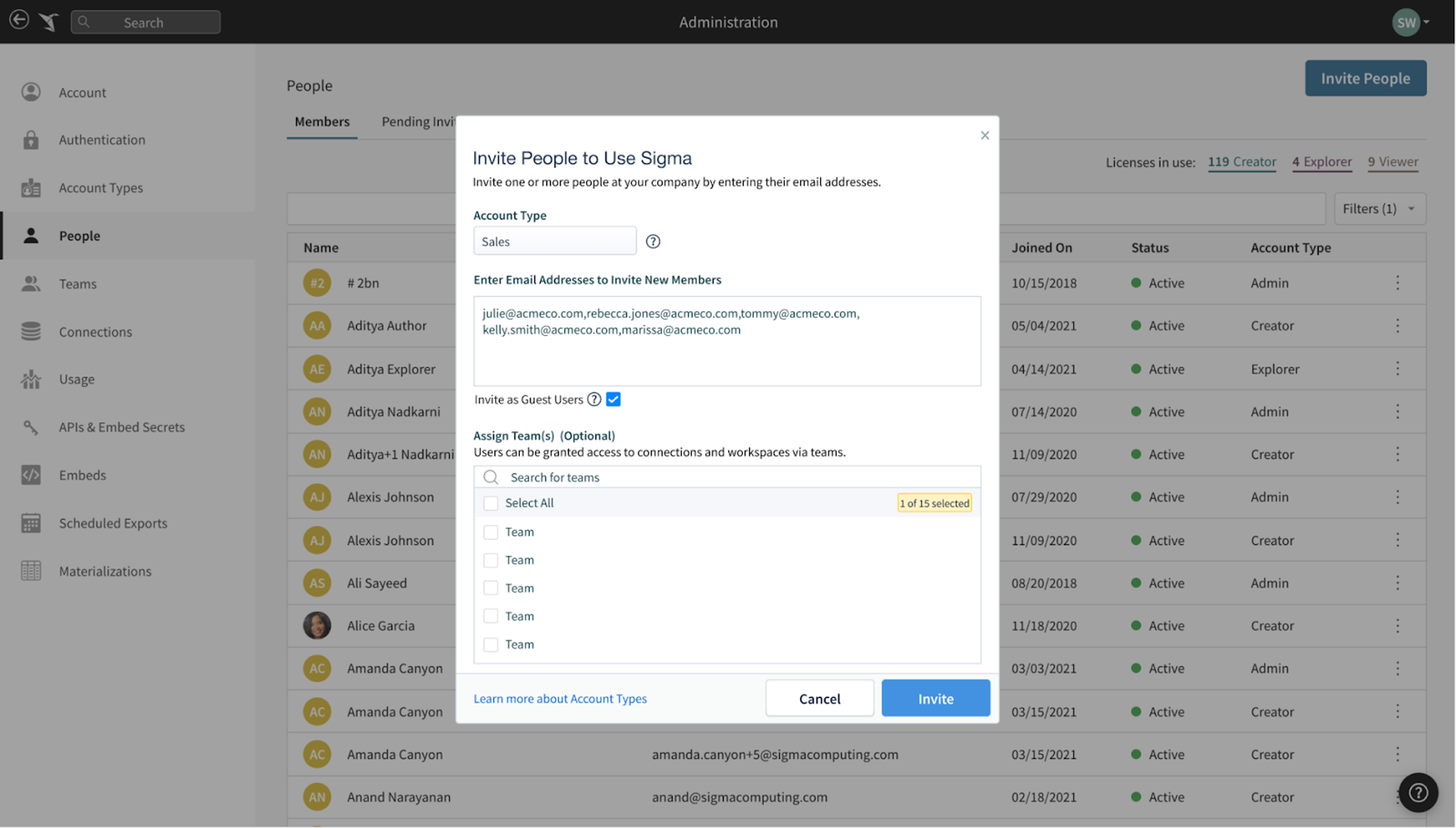Check the fifth Team checkbox
Image resolution: width=1456 pixels, height=828 pixels.
490,645
